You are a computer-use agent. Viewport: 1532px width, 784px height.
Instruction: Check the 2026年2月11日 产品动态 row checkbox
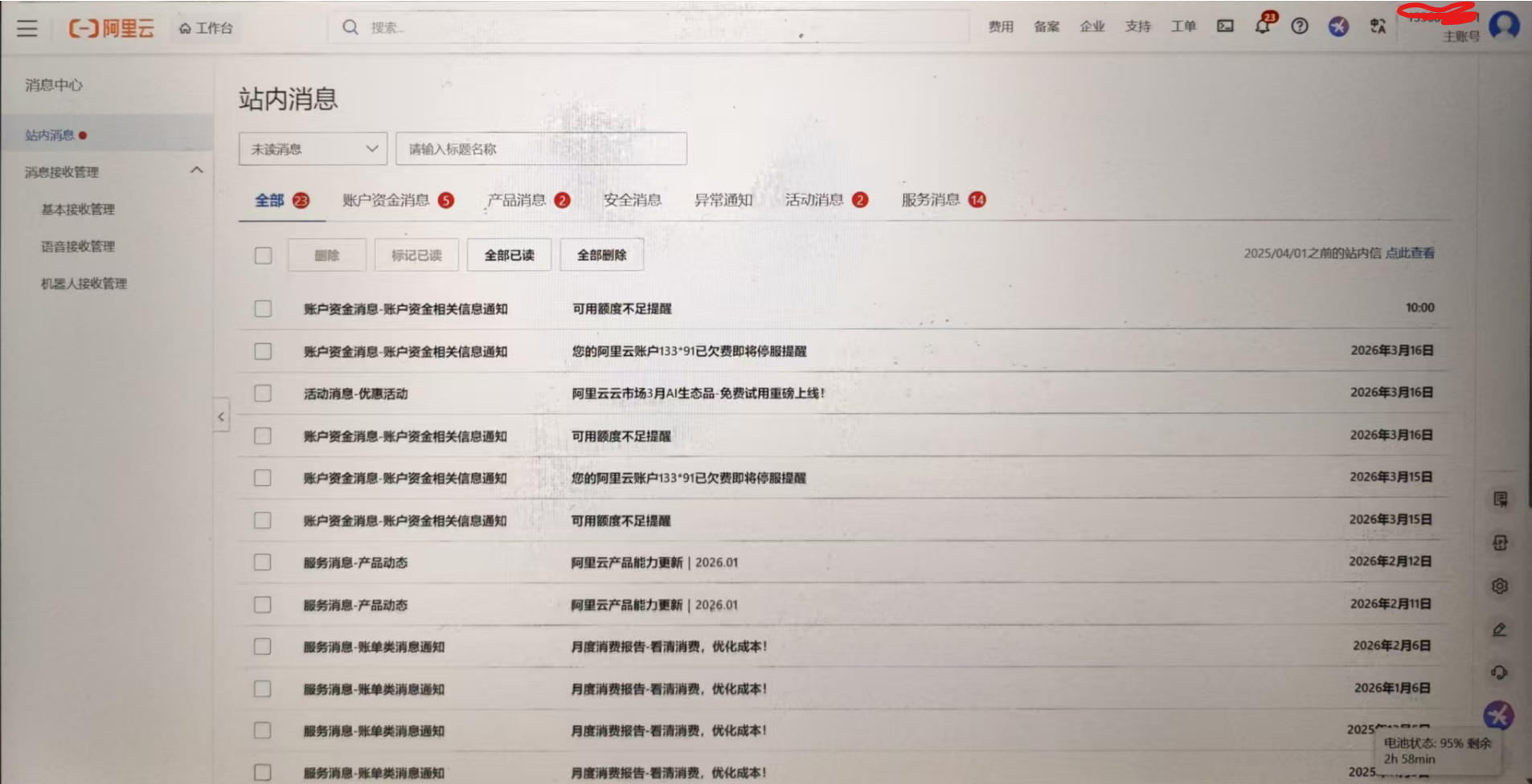tap(262, 605)
